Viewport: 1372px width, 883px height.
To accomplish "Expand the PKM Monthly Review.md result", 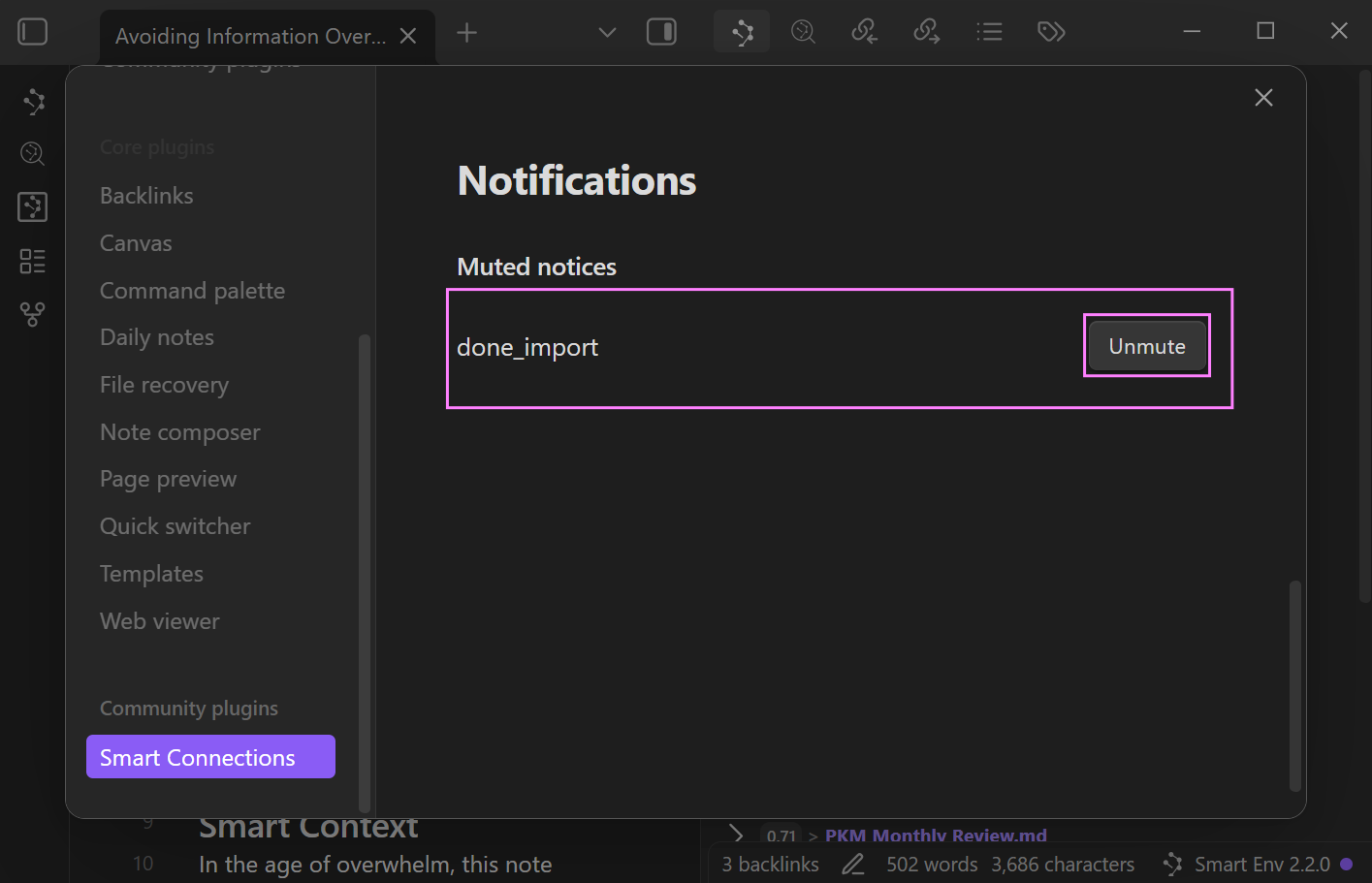I will coord(736,835).
